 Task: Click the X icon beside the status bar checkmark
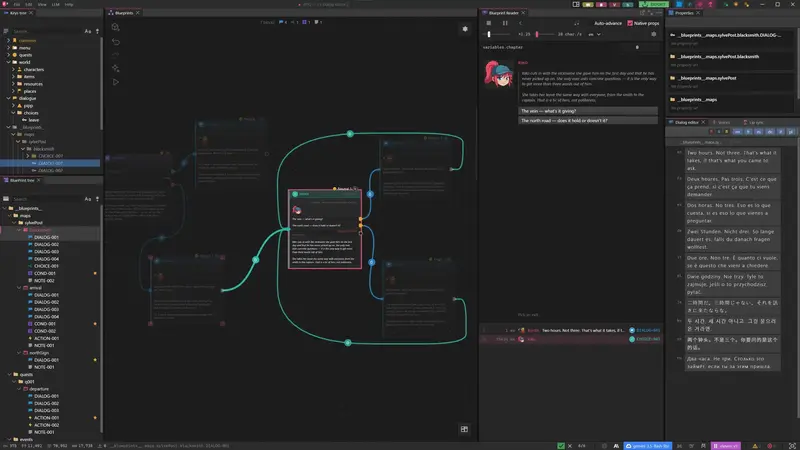click(x=570, y=446)
